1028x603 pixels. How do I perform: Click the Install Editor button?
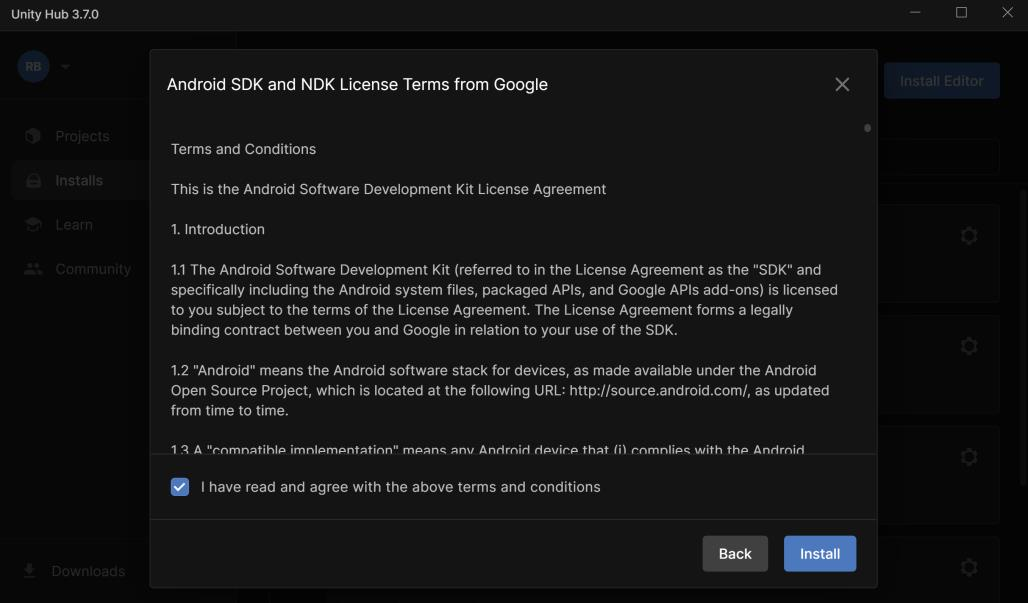[x=941, y=81]
